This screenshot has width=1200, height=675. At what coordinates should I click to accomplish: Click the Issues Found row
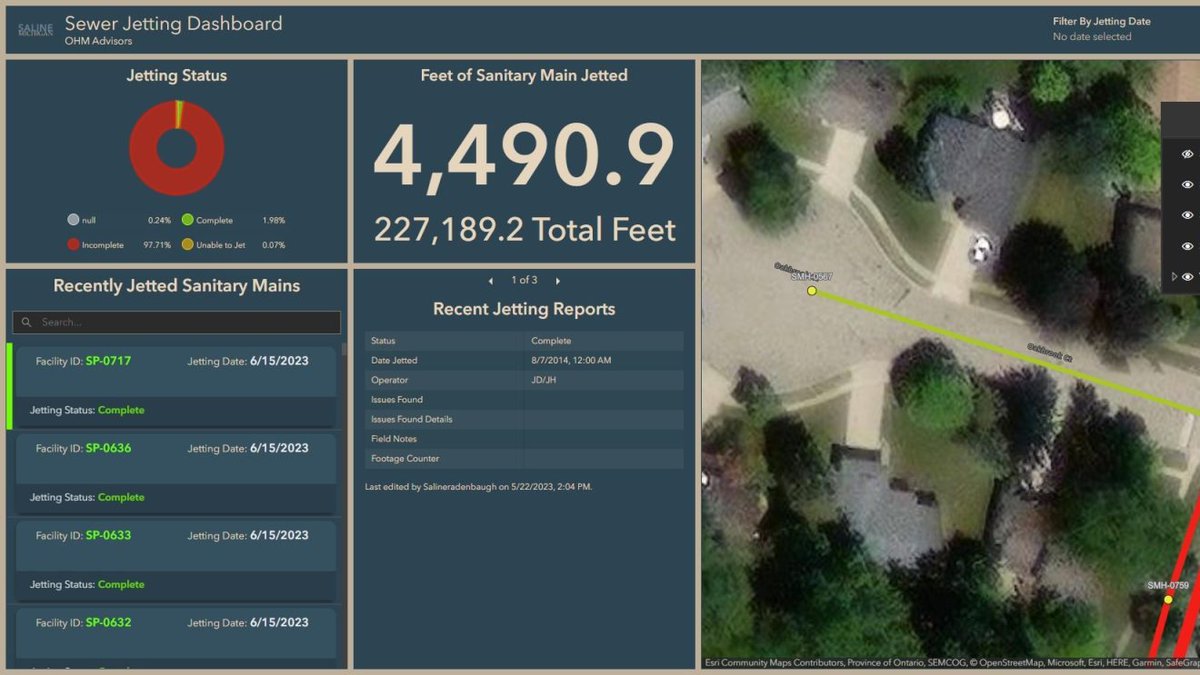click(x=524, y=400)
